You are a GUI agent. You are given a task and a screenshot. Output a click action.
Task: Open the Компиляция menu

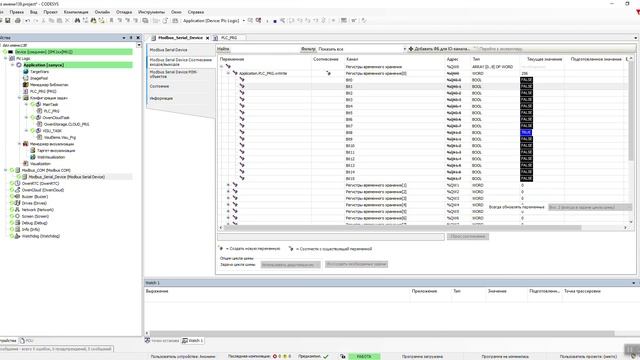76,12
